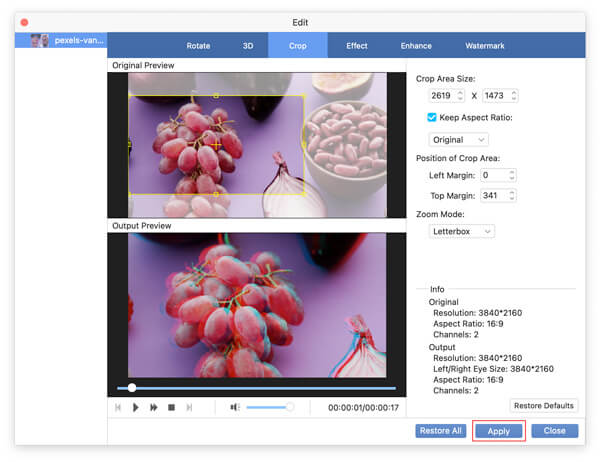Select the Crop tab
The width and height of the screenshot is (600, 462).
click(298, 45)
